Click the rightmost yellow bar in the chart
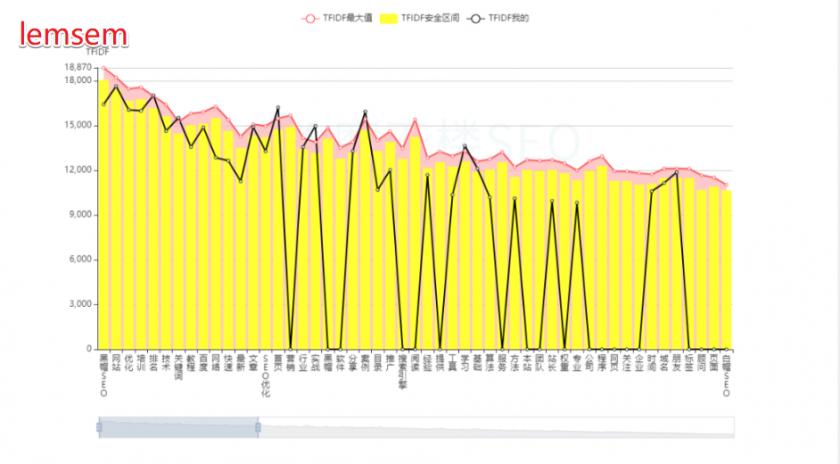This screenshot has width=840, height=464. (727, 270)
